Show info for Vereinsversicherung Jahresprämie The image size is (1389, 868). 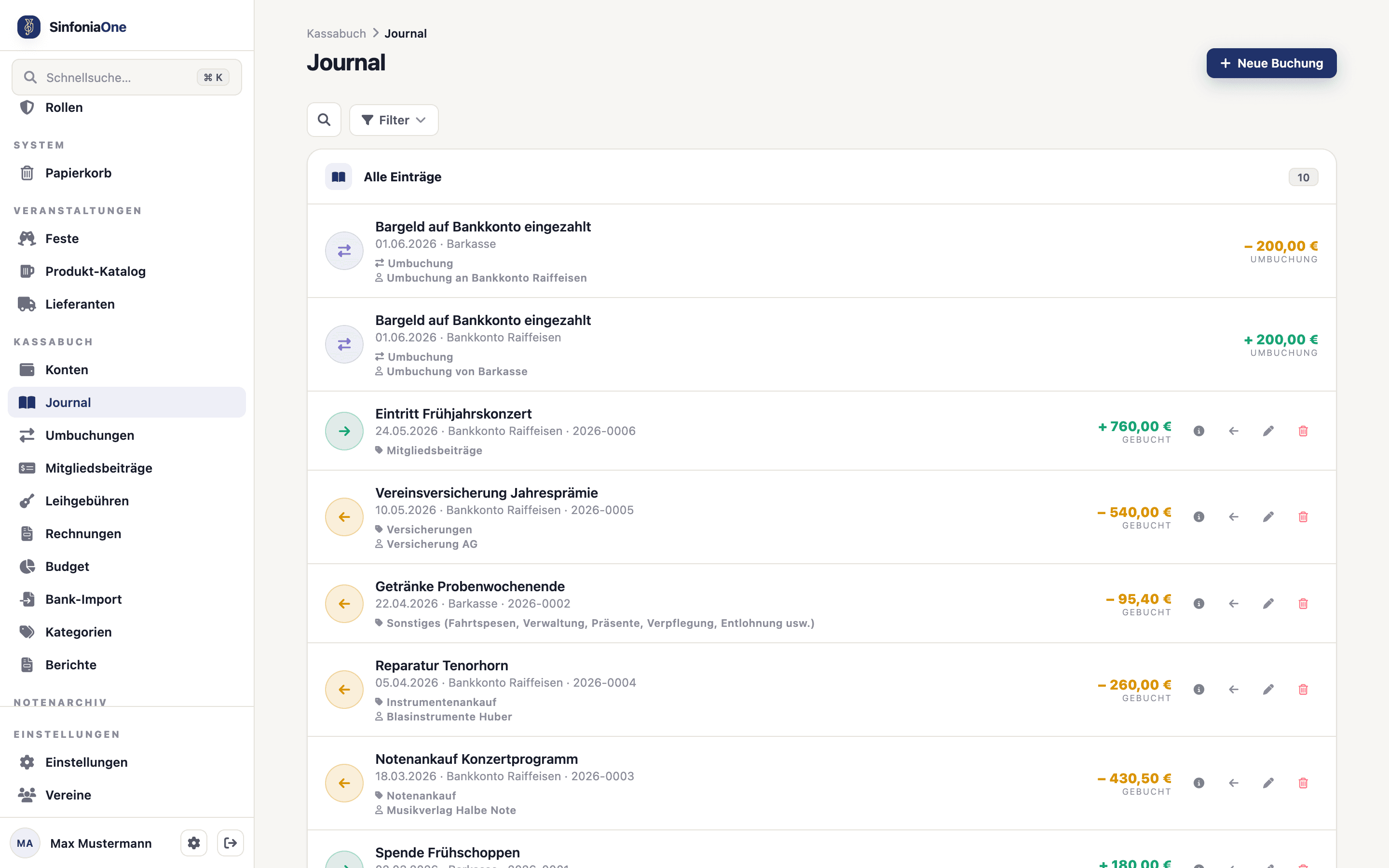point(1198,516)
